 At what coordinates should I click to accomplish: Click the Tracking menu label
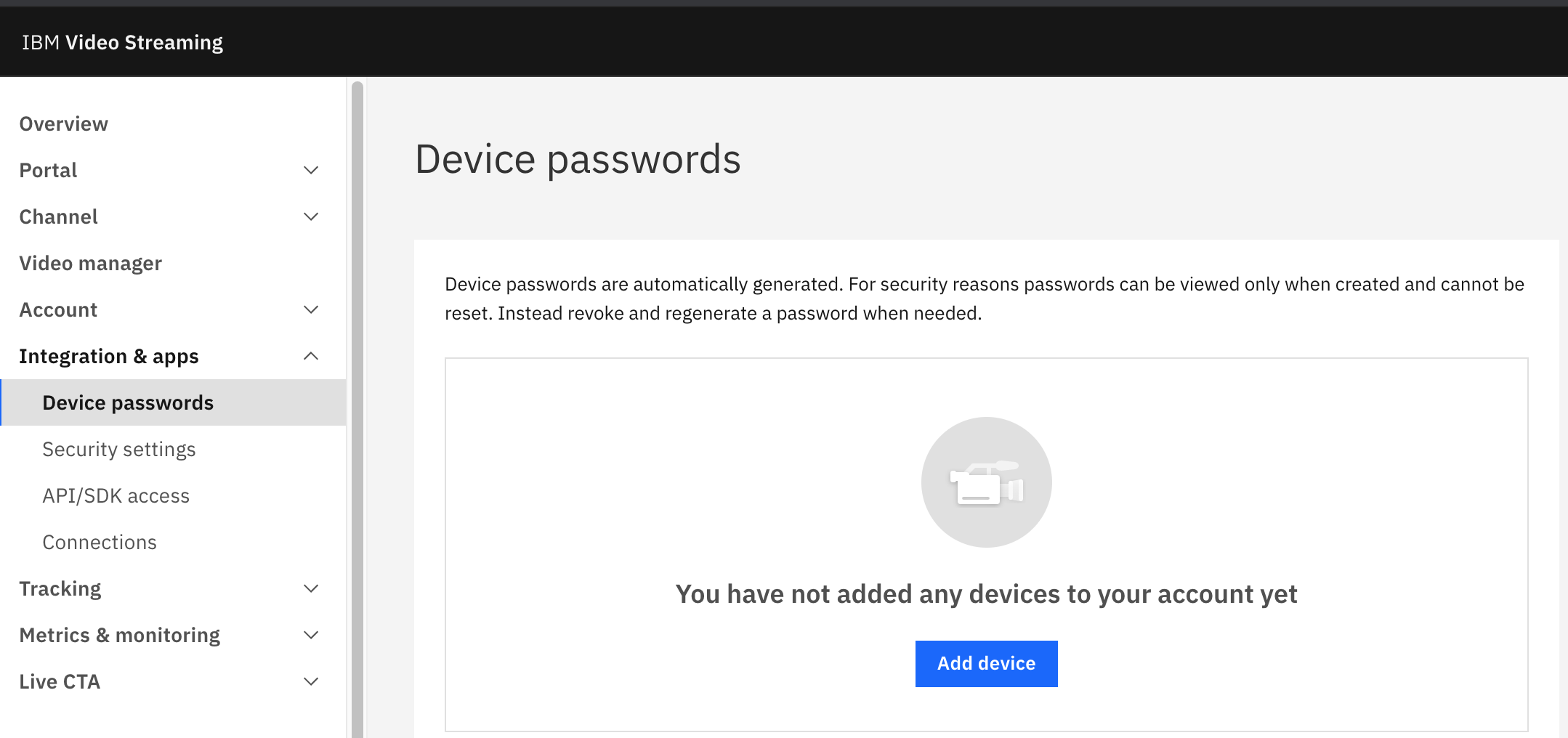click(x=60, y=588)
